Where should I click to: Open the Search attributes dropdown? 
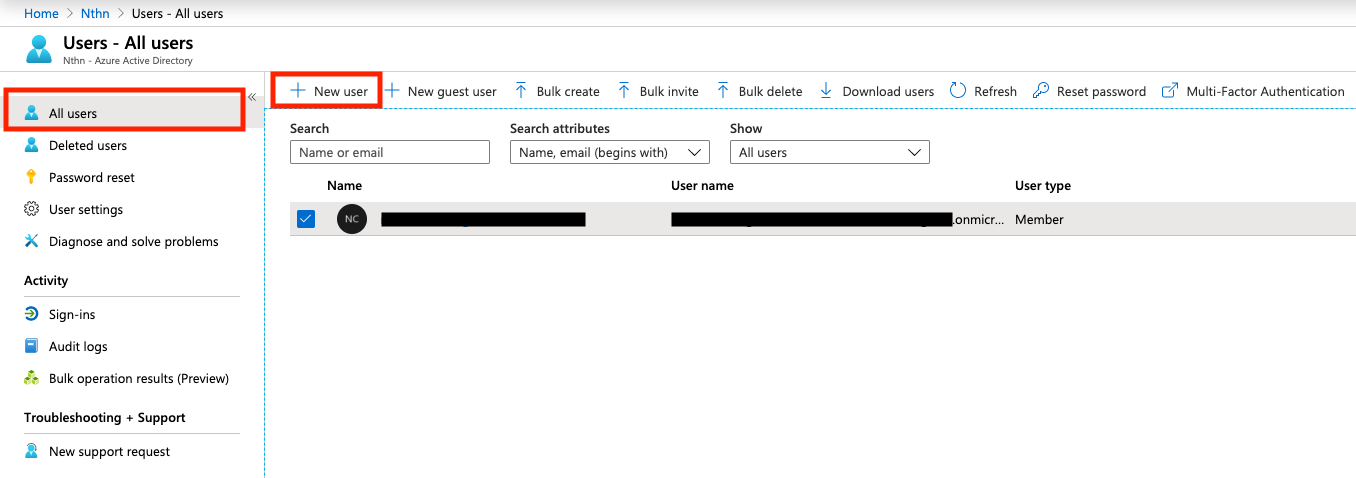(609, 152)
